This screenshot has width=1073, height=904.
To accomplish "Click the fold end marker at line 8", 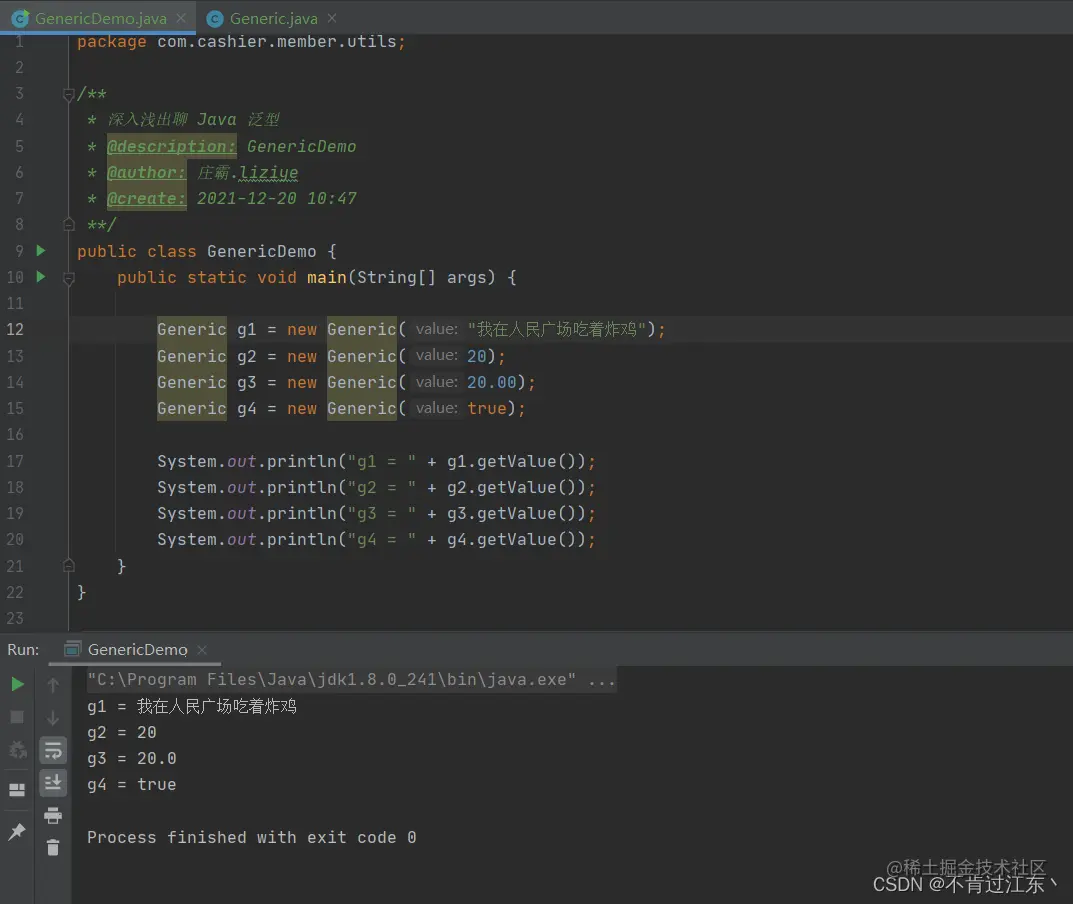I will pyautogui.click(x=68, y=224).
